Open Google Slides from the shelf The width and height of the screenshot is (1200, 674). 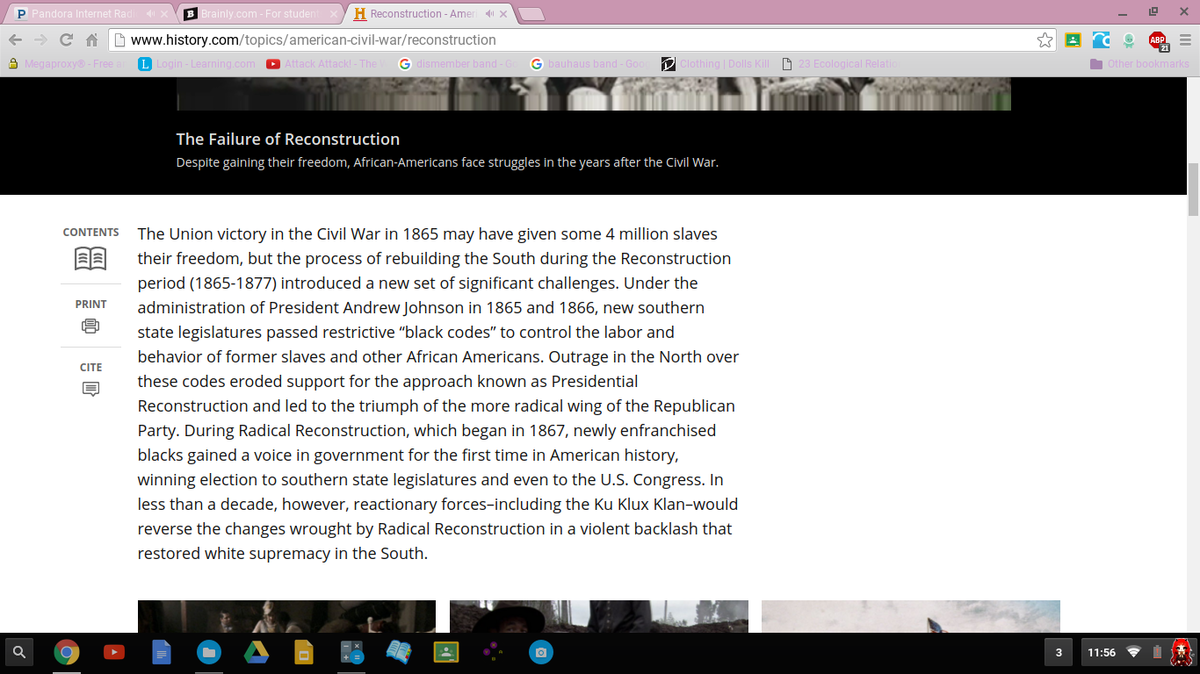point(304,652)
